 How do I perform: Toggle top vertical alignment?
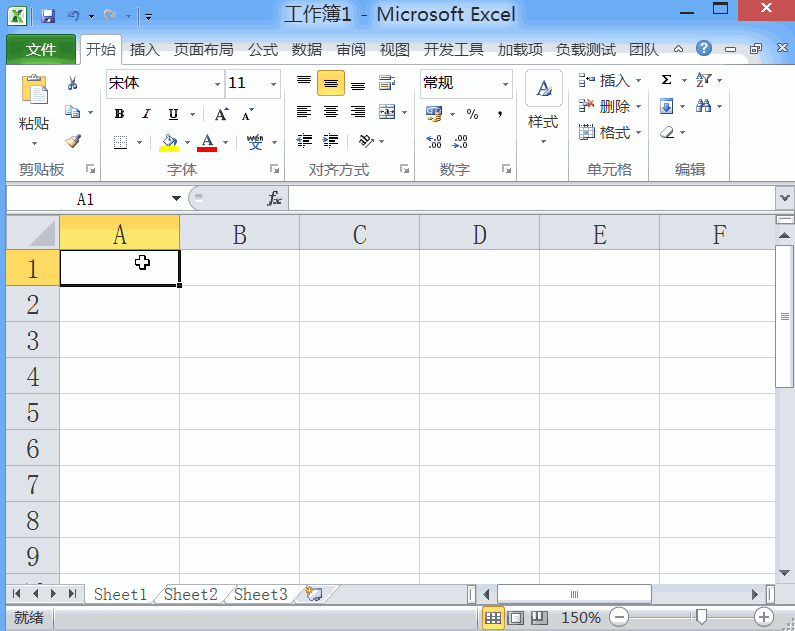pos(304,83)
